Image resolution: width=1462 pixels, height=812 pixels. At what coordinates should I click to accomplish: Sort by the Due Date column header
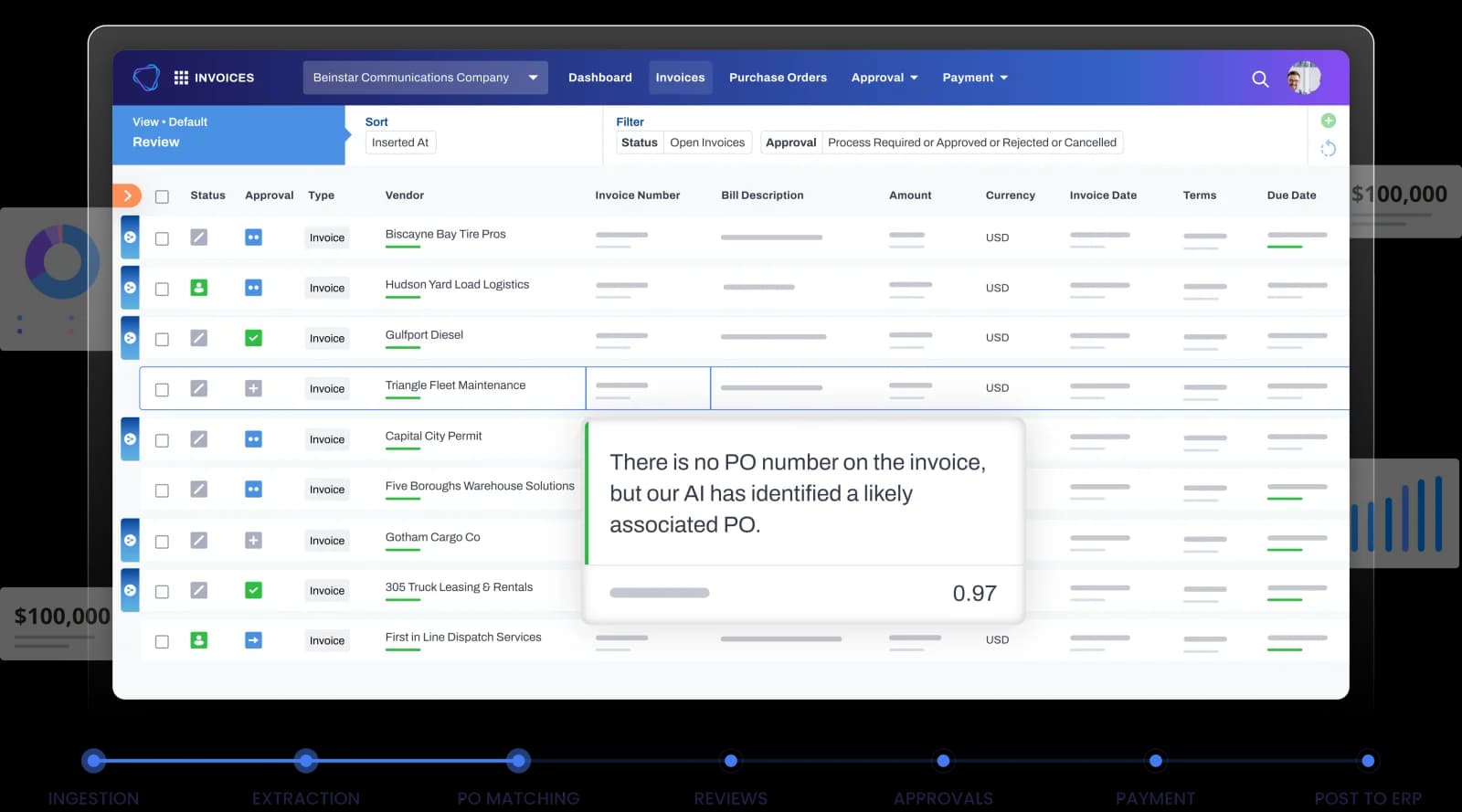(x=1291, y=195)
